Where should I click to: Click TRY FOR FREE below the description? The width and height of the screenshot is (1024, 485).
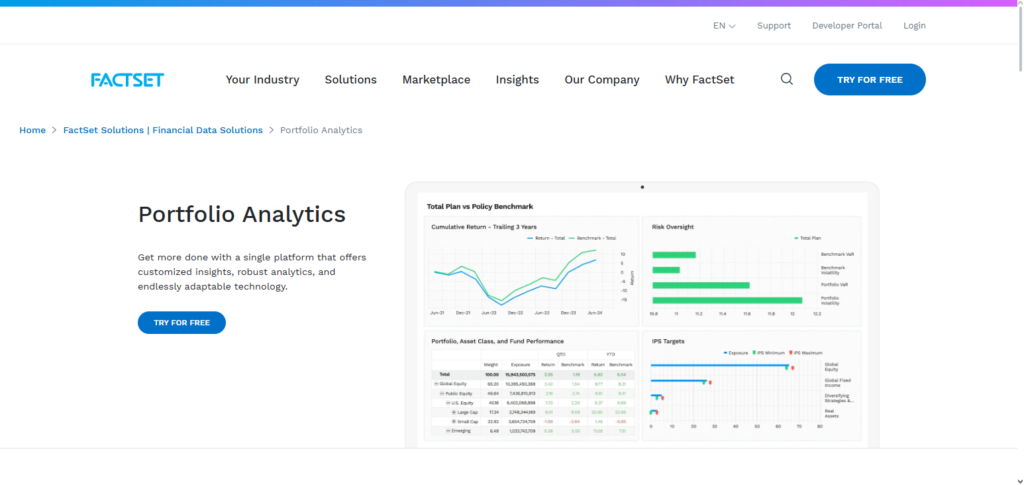click(x=182, y=322)
